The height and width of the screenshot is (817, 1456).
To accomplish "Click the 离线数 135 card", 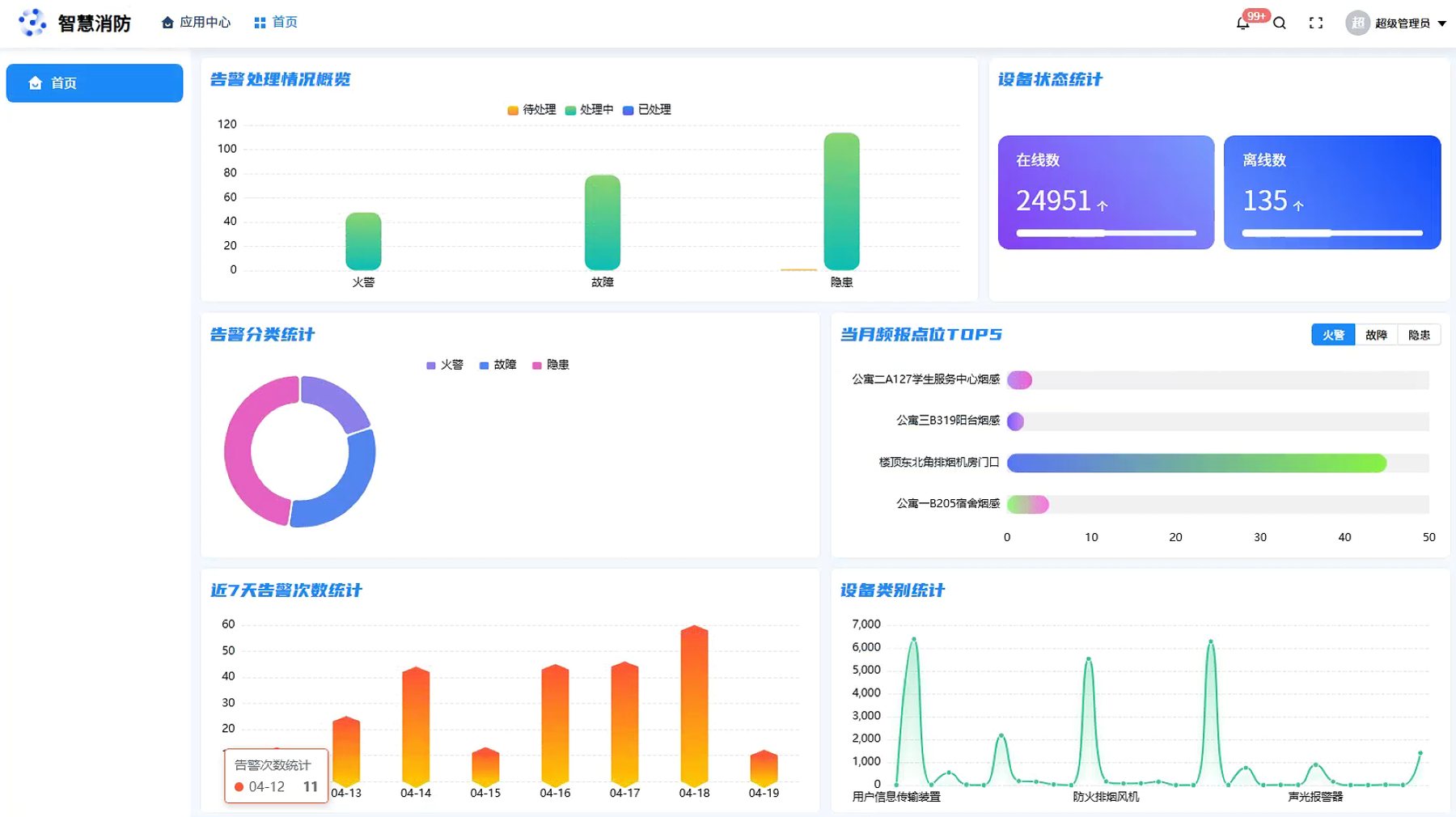I will (1332, 193).
